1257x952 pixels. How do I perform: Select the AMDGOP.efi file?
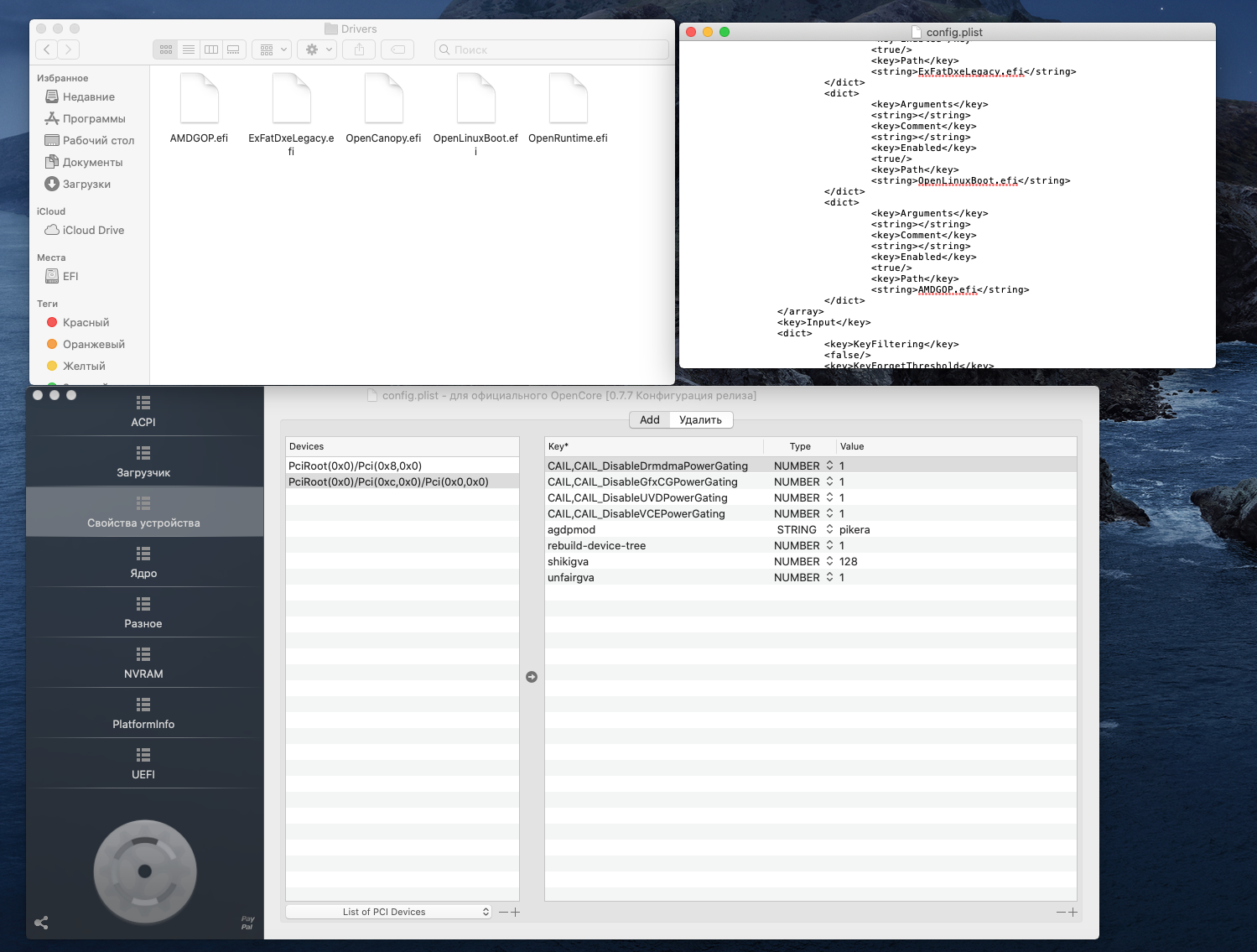coord(199,107)
